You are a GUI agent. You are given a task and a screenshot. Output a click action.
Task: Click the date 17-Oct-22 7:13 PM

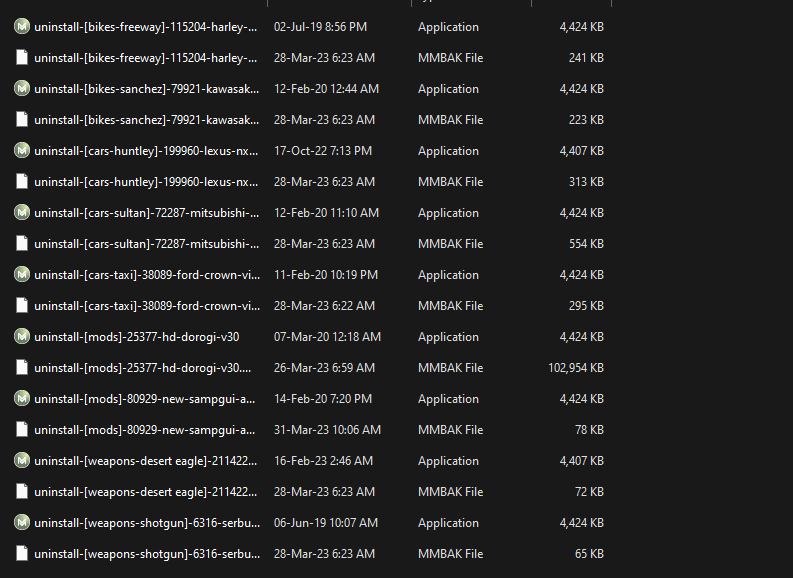[323, 151]
